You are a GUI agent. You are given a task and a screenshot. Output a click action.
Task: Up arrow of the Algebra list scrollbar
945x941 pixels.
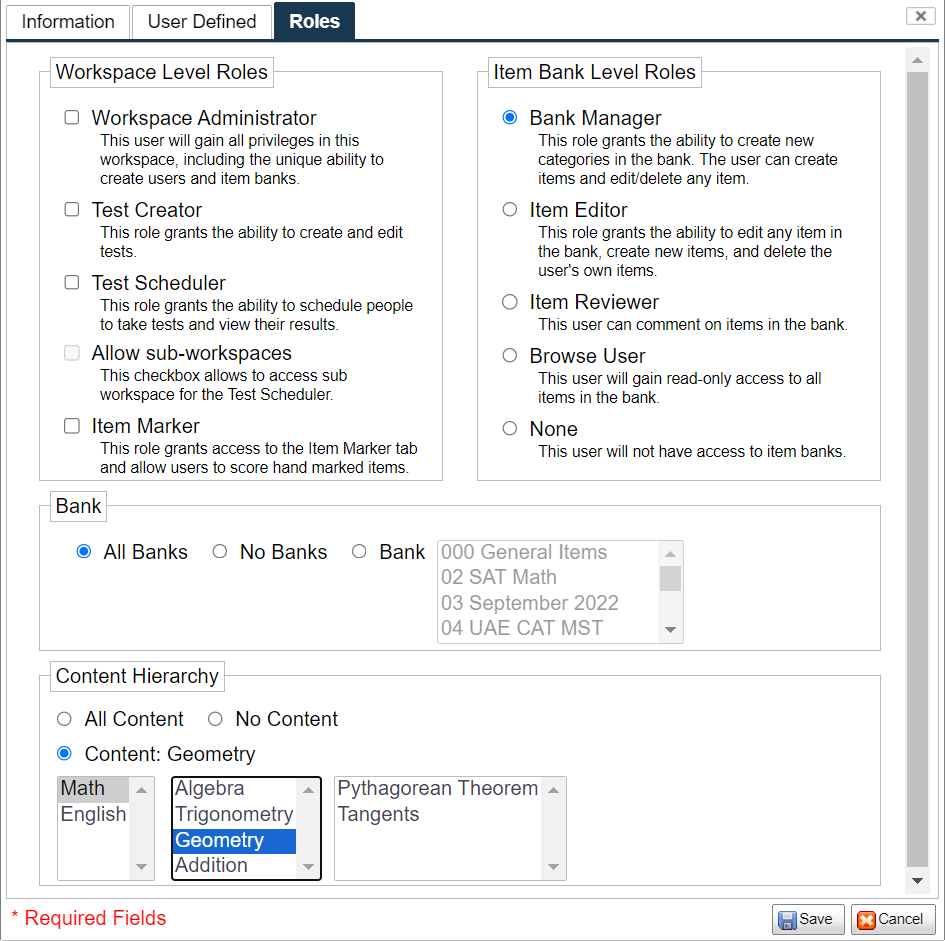pyautogui.click(x=308, y=790)
